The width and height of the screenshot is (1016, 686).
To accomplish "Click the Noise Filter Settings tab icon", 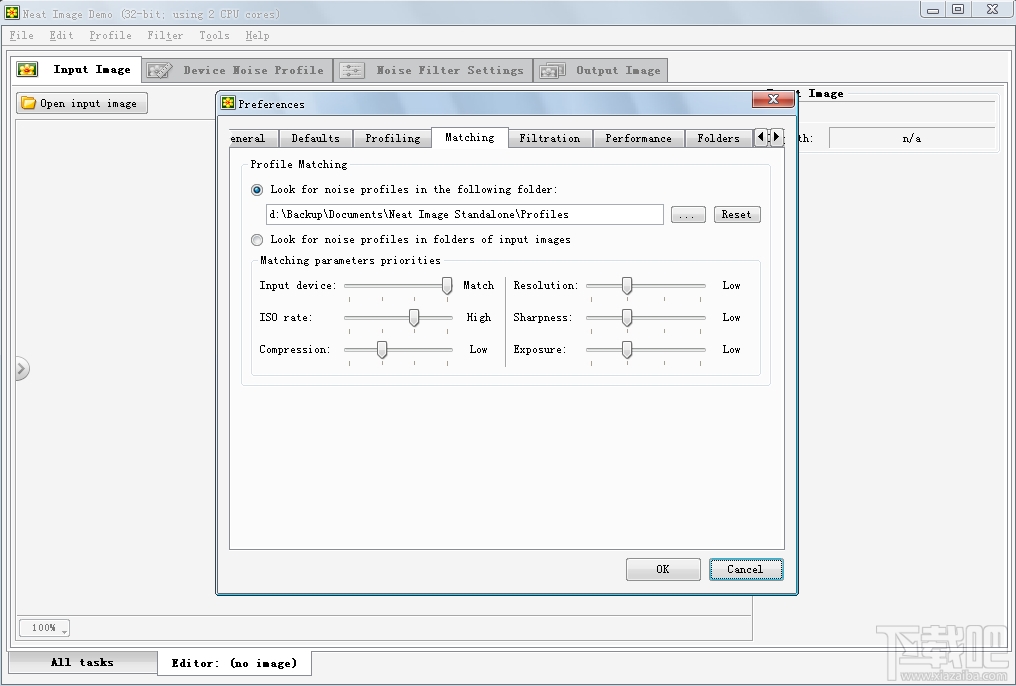I will pyautogui.click(x=352, y=70).
